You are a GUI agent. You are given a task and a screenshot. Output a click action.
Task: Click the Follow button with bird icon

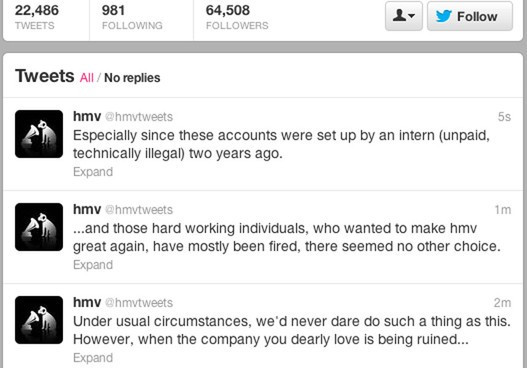pos(470,16)
